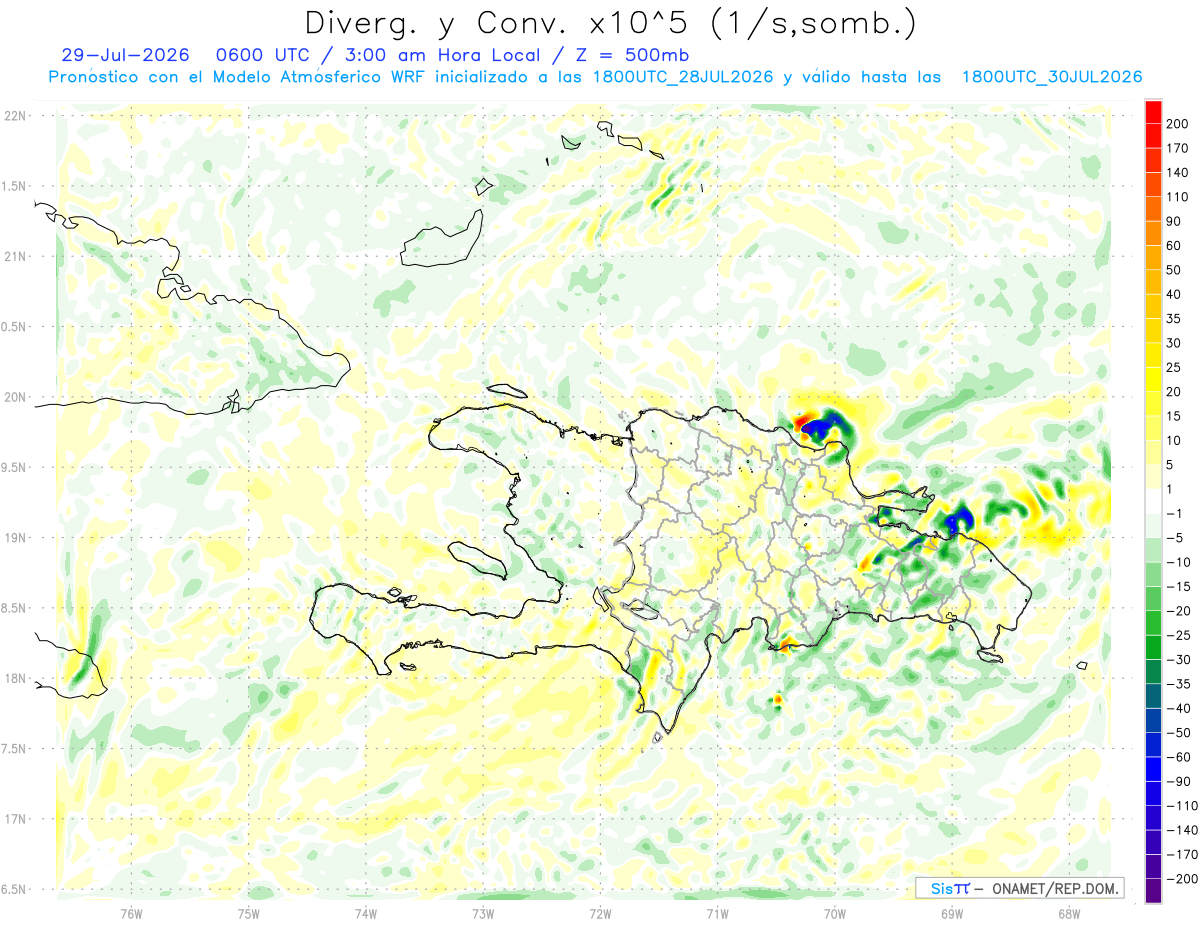Click the positive '140' color scale label
The height and width of the screenshot is (927, 1200).
[1177, 172]
